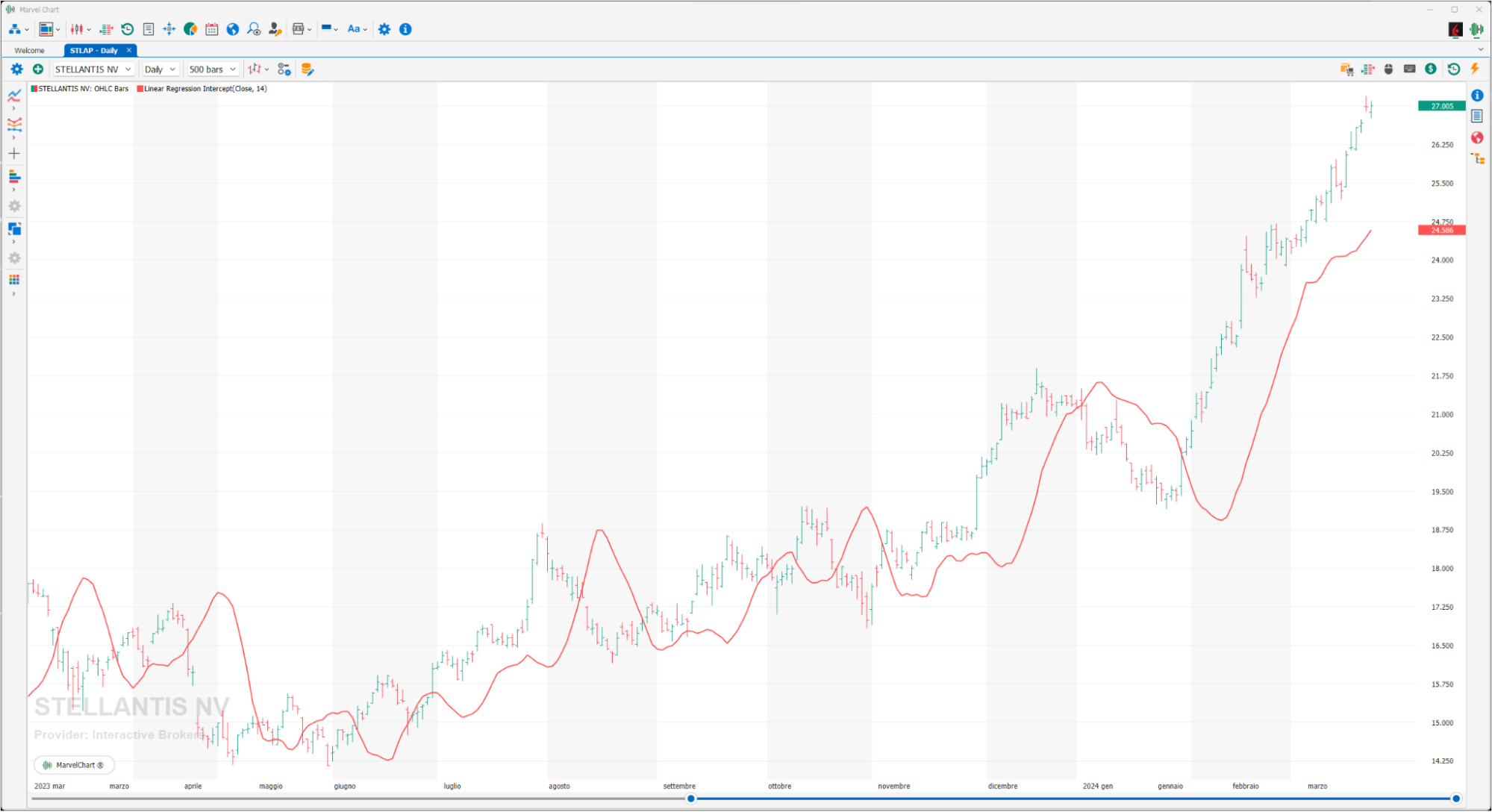Expand the chevron under indicators sidebar icon

13,108
